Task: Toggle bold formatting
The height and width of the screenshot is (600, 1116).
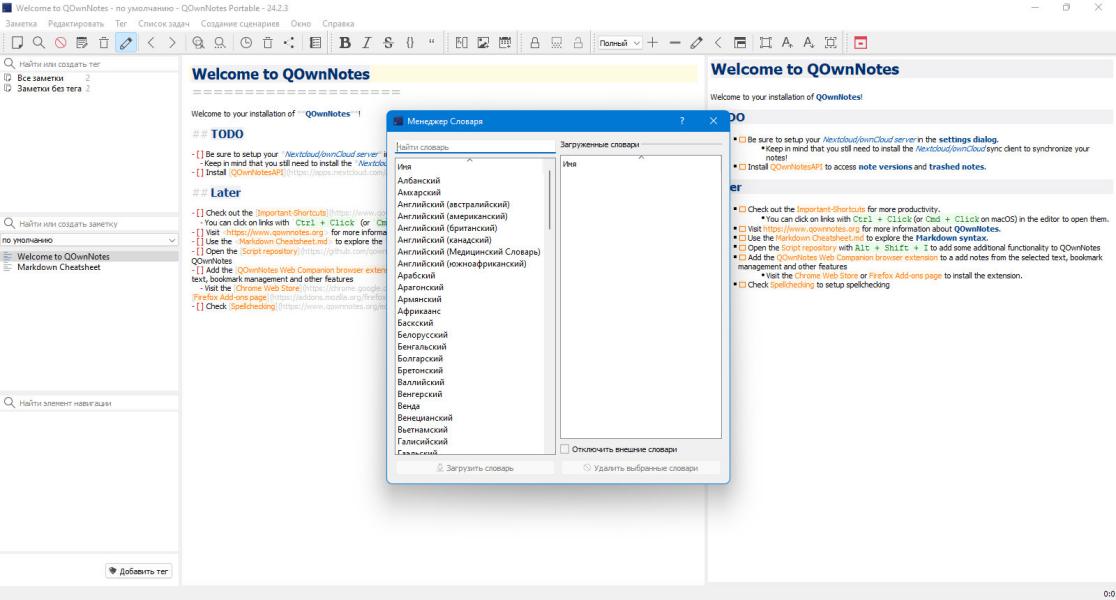Action: (x=345, y=43)
